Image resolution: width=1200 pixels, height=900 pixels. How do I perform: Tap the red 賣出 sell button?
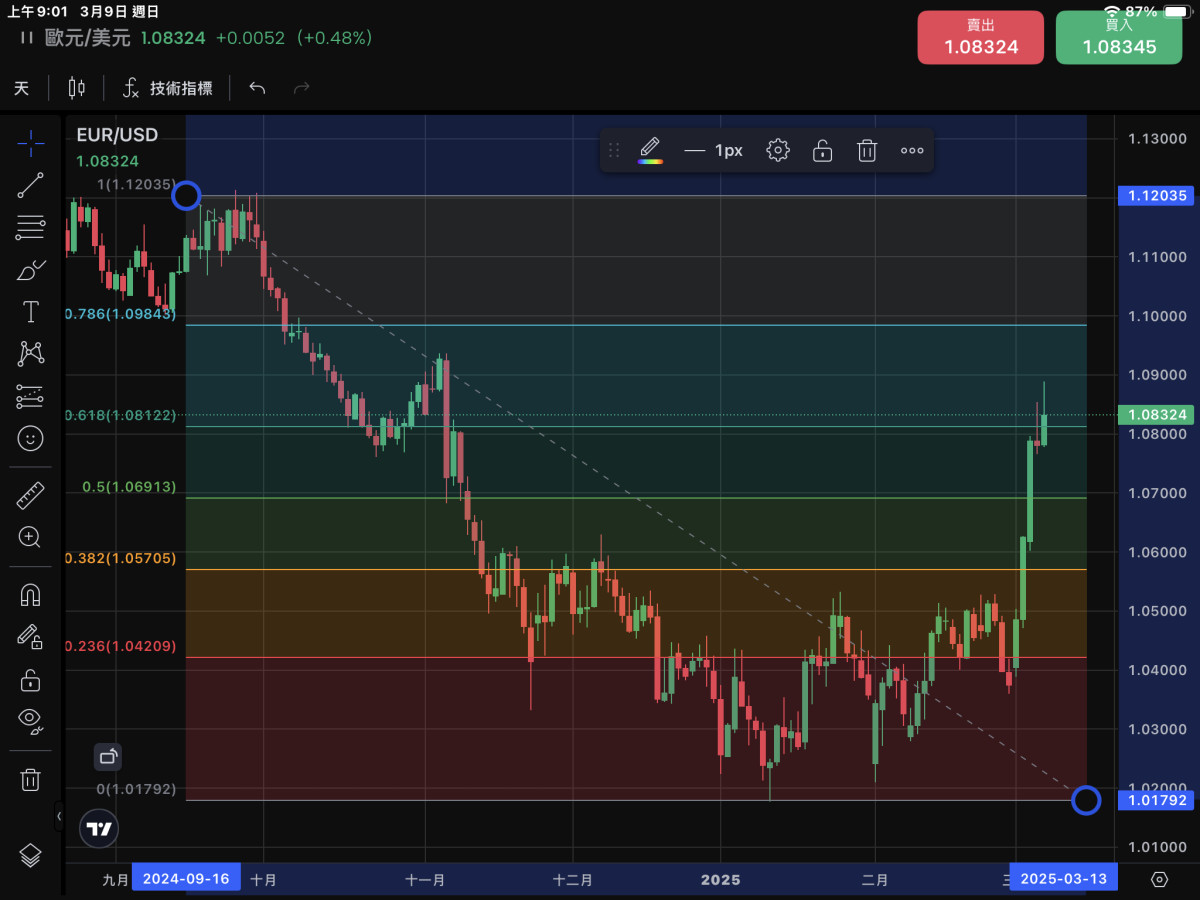point(980,38)
